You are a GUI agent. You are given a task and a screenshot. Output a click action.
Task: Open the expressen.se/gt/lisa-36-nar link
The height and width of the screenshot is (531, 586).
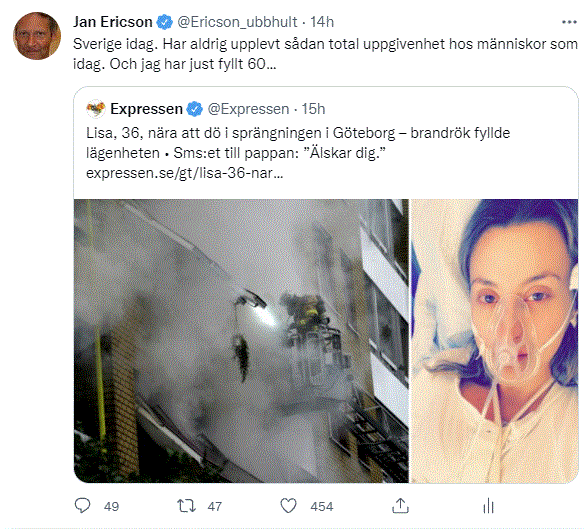(x=185, y=173)
